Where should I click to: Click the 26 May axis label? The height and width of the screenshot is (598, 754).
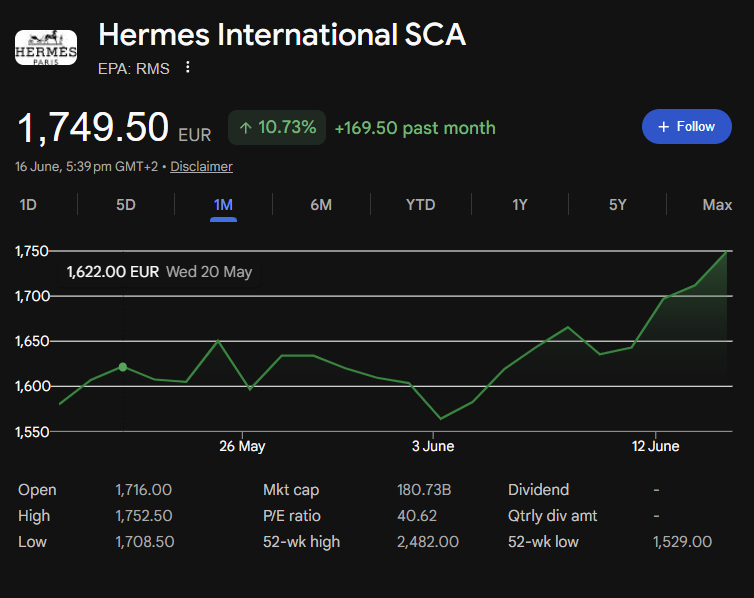242,446
